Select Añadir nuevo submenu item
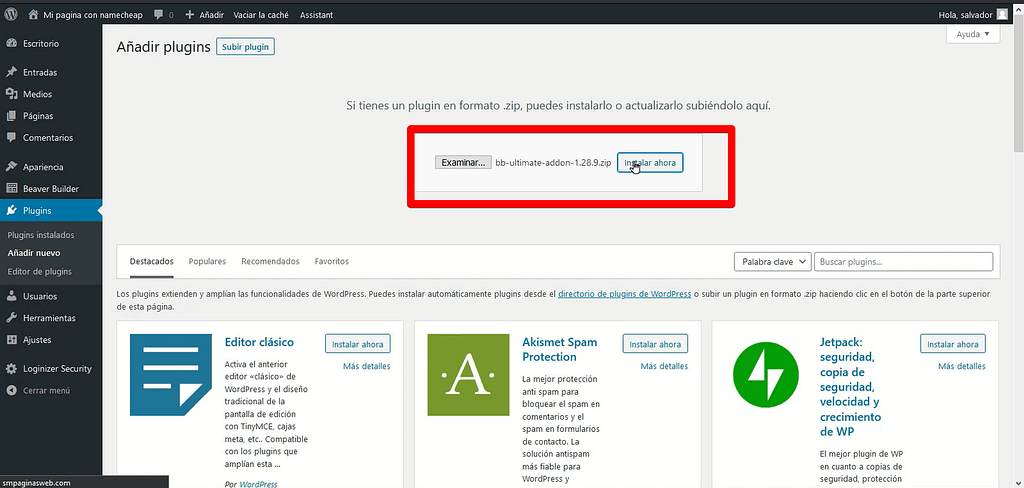The image size is (1024, 488). click(x=34, y=253)
